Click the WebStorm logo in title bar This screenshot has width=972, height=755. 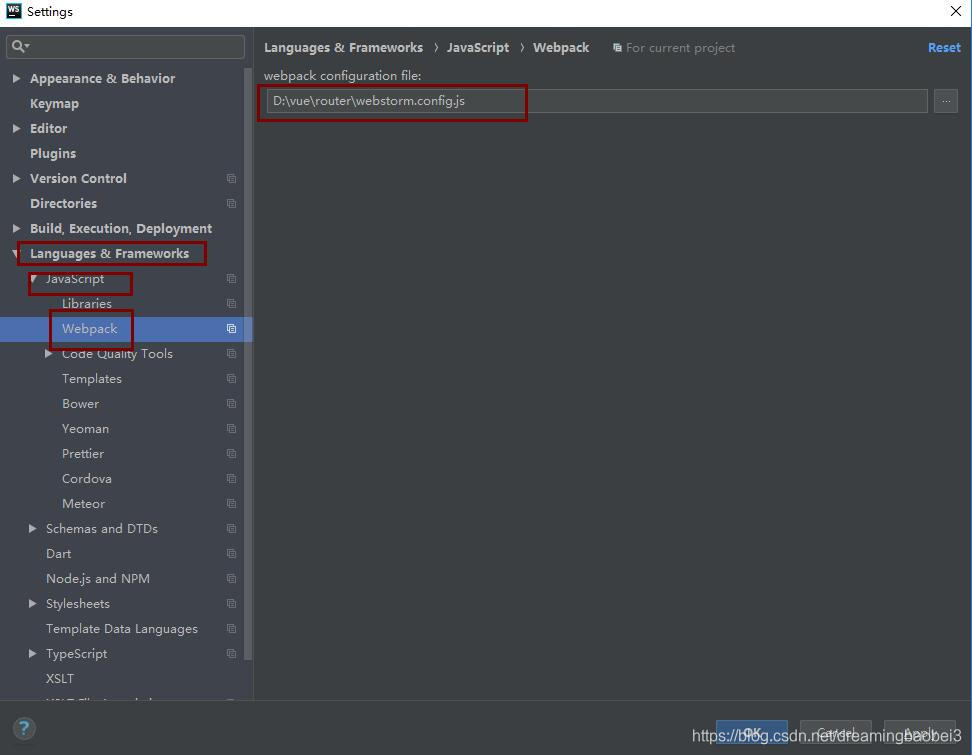tap(13, 11)
